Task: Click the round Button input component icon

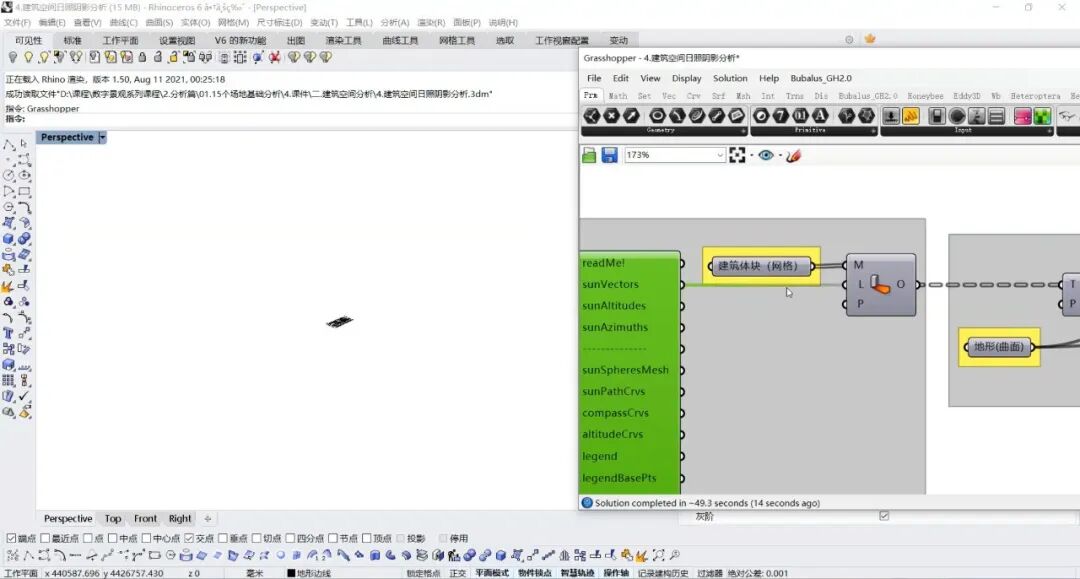Action: click(x=957, y=116)
